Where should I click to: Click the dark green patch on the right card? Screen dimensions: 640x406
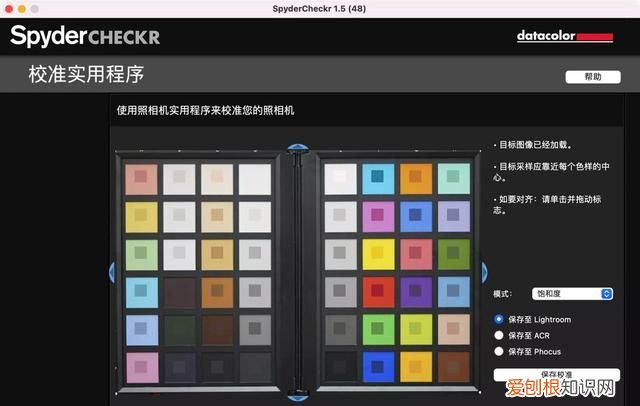(x=454, y=254)
